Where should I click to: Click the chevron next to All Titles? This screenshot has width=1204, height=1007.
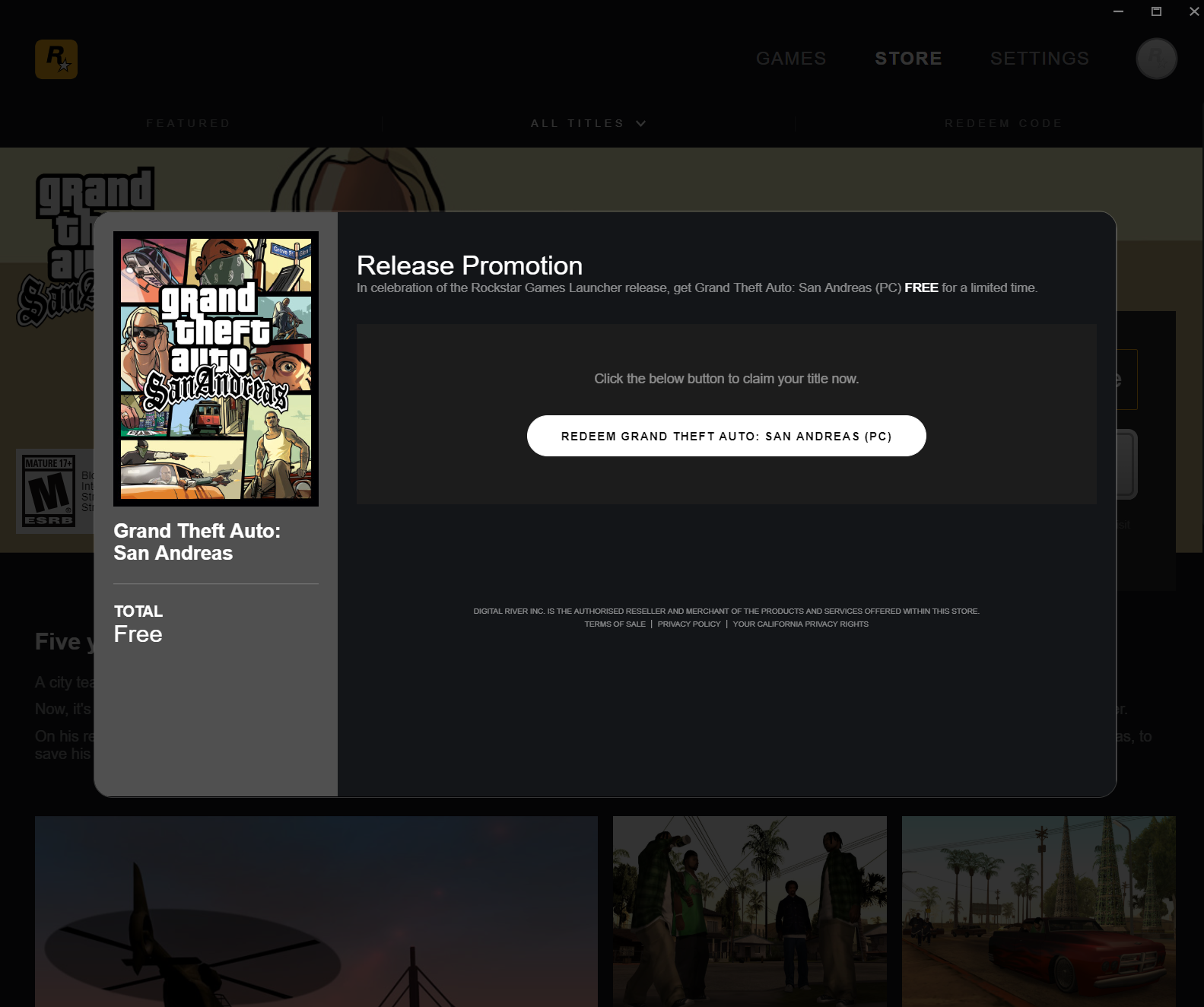tap(641, 123)
